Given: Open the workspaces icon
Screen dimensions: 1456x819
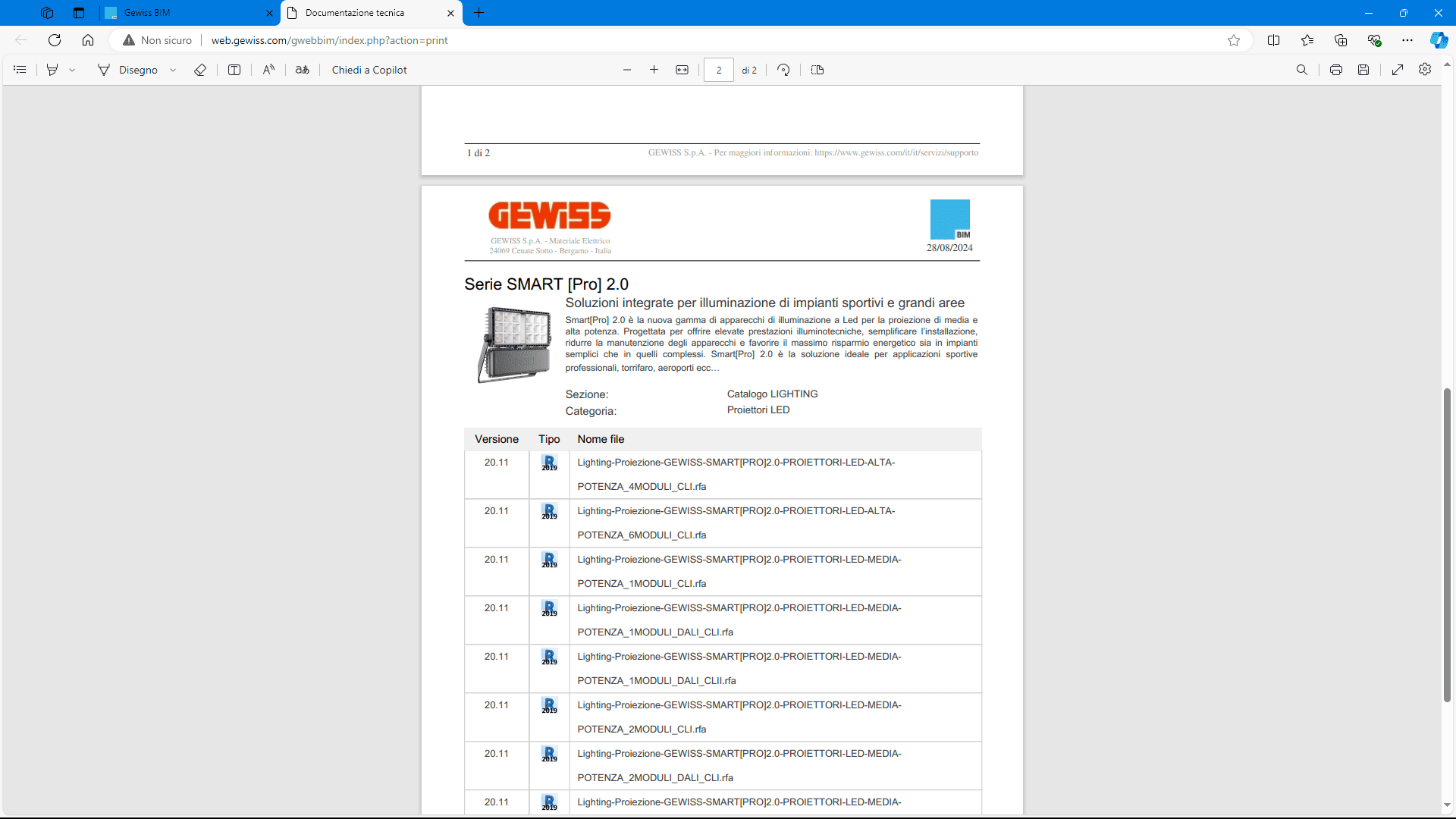Looking at the screenshot, I should [x=47, y=13].
